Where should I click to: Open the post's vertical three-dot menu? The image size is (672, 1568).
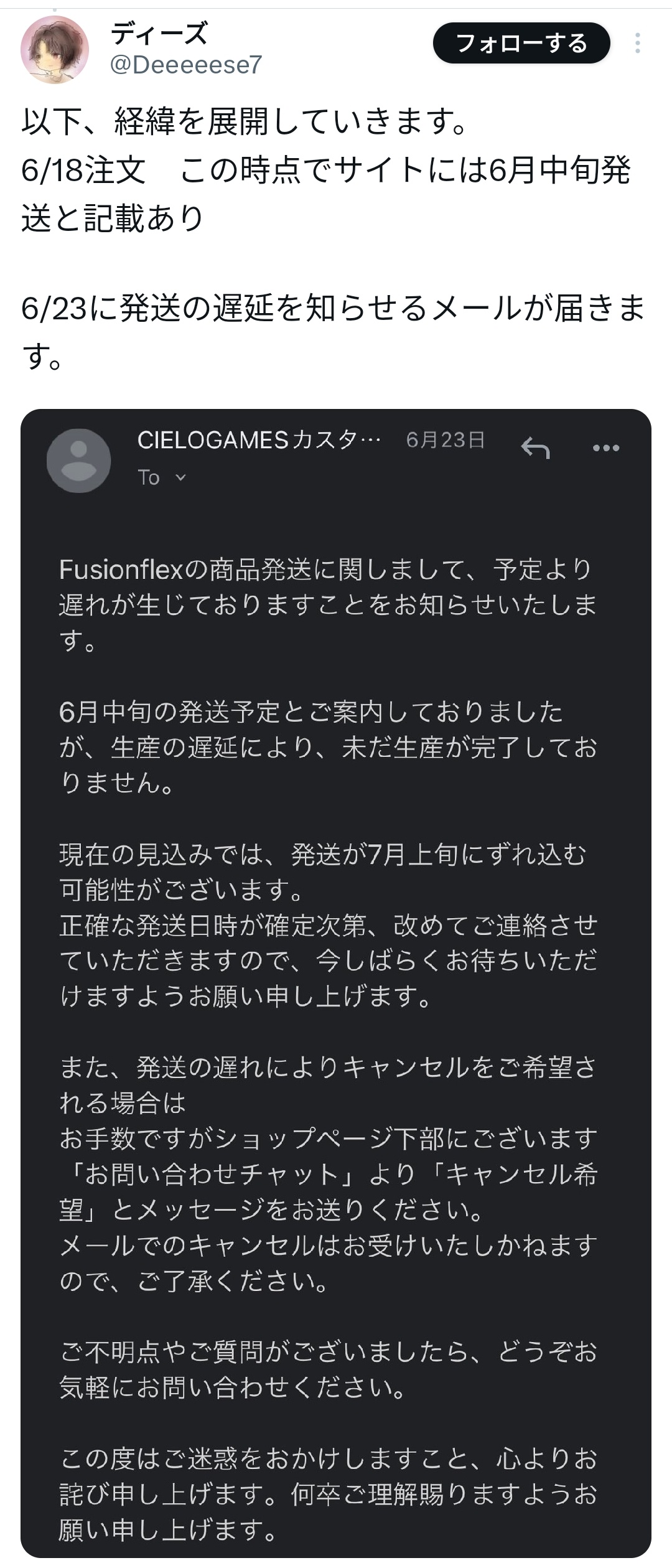point(637,44)
